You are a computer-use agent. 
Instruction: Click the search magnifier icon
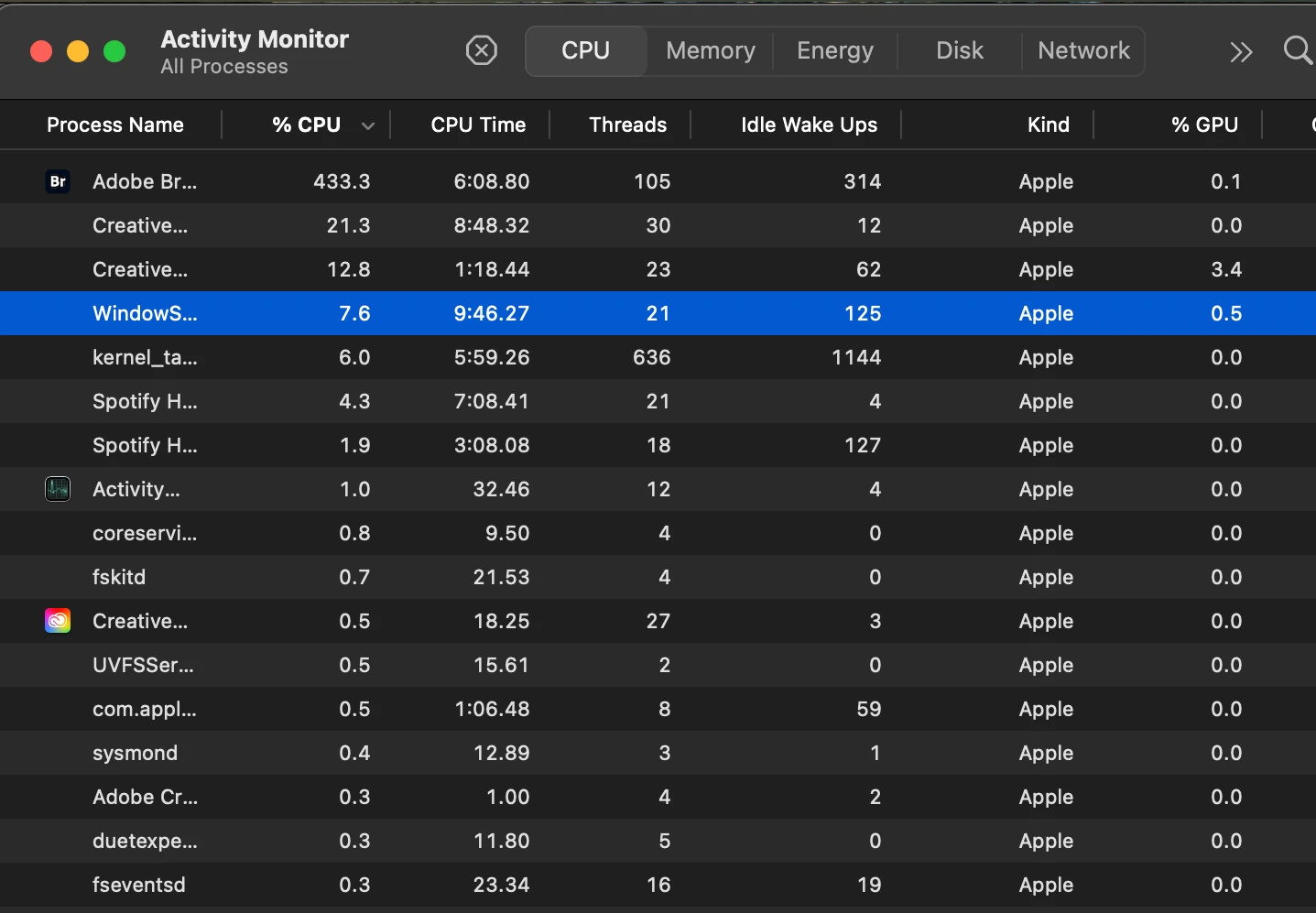[1298, 49]
